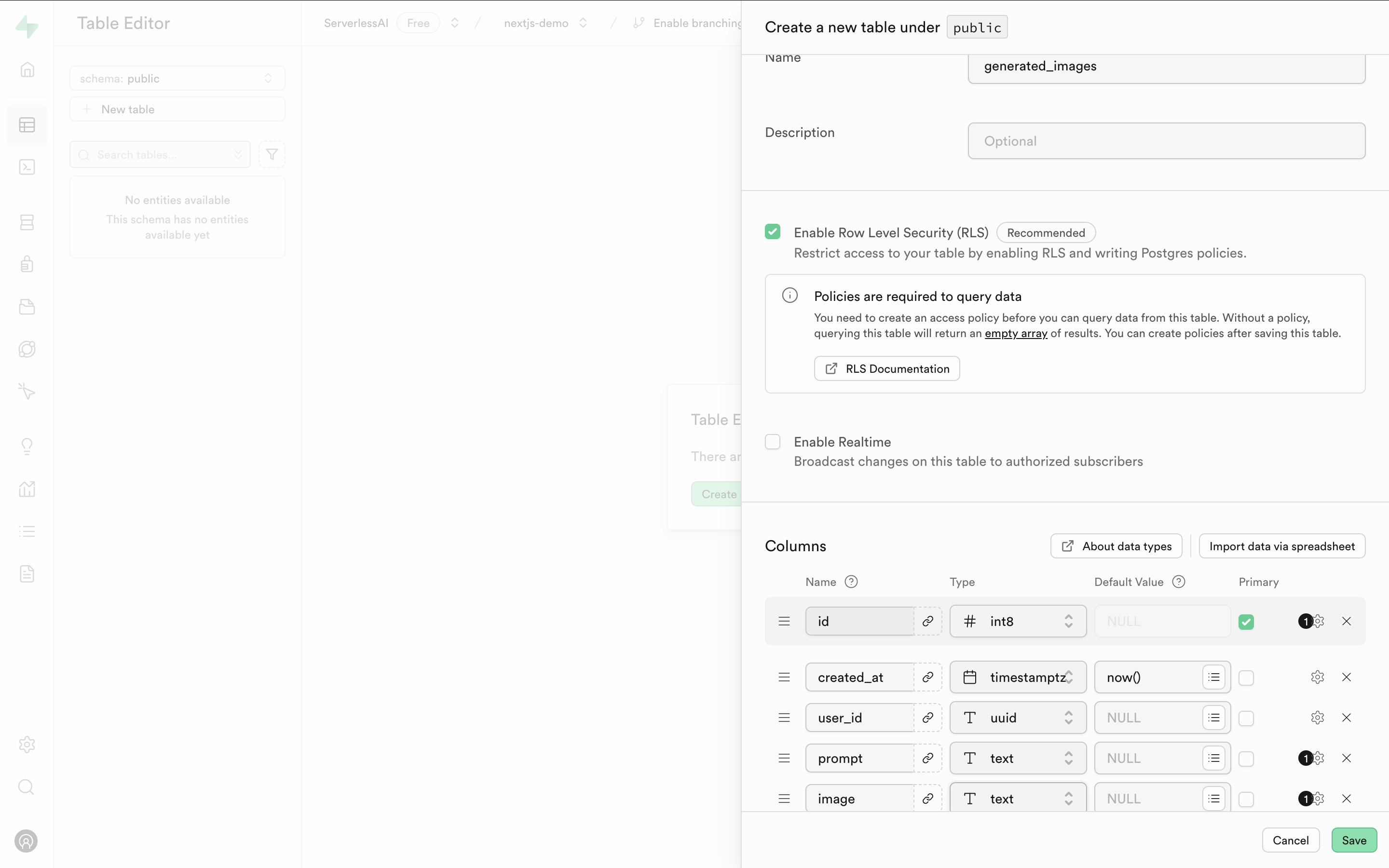The height and width of the screenshot is (868, 1389).
Task: Select the 'New table' sidebar item
Action: (177, 109)
